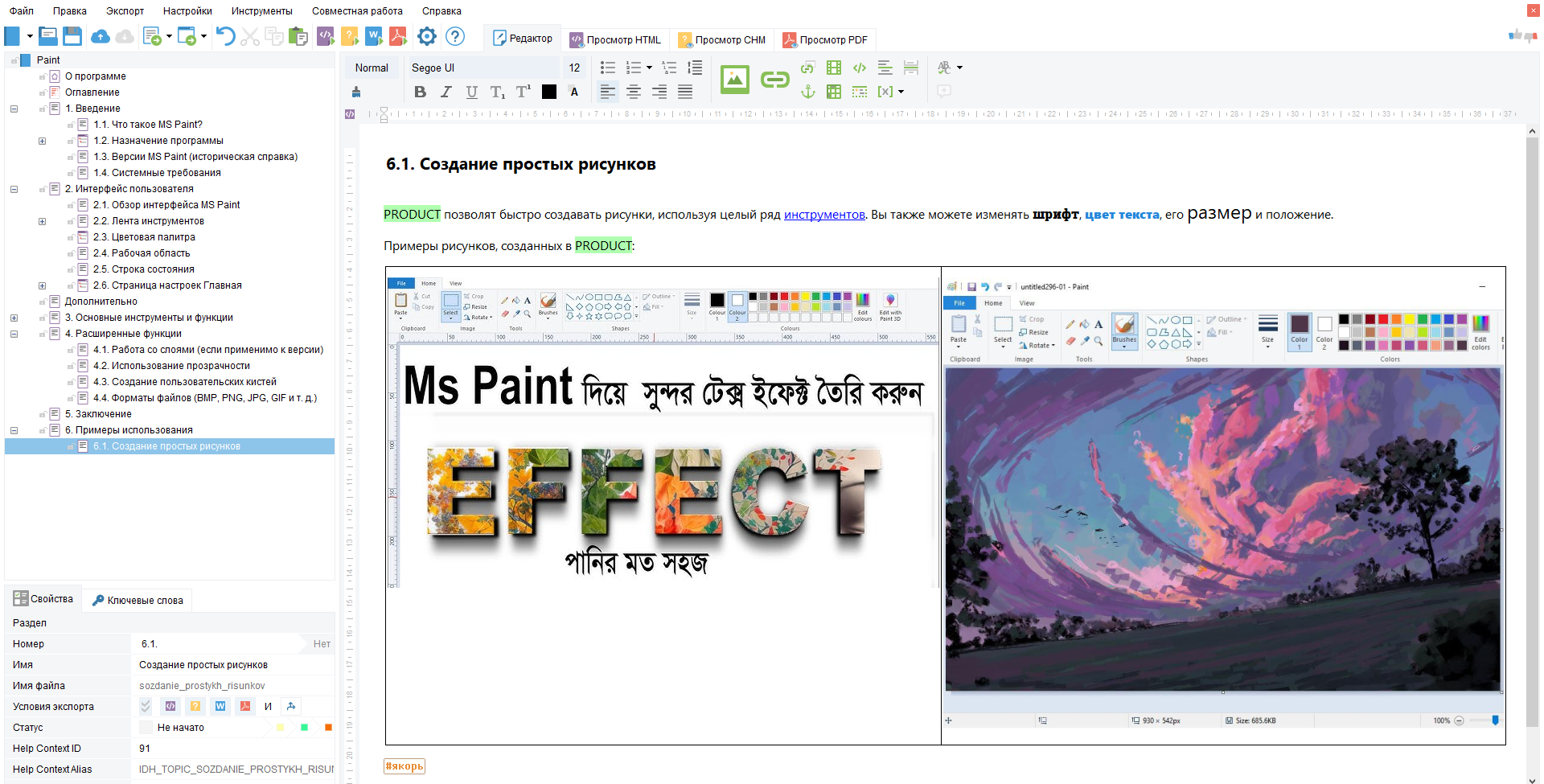The image size is (1544, 784).
Task: Apply superscript formatting icon
Action: click(x=524, y=92)
